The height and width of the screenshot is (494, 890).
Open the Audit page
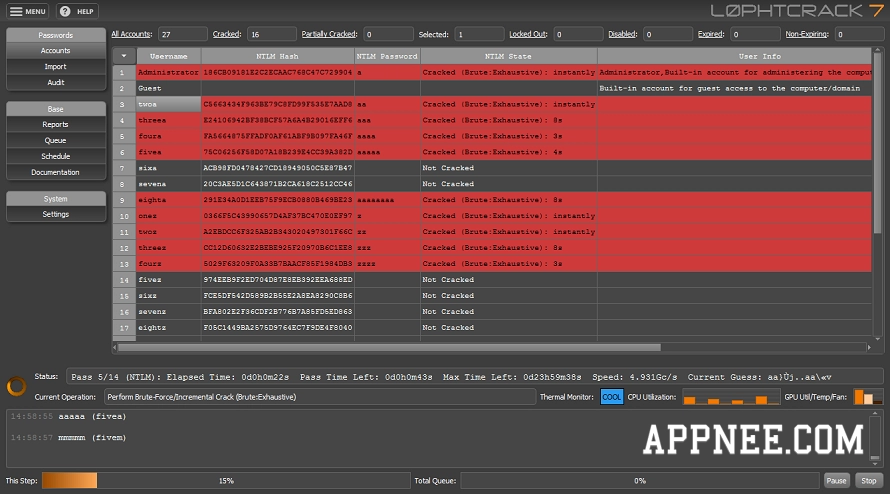pyautogui.click(x=56, y=82)
